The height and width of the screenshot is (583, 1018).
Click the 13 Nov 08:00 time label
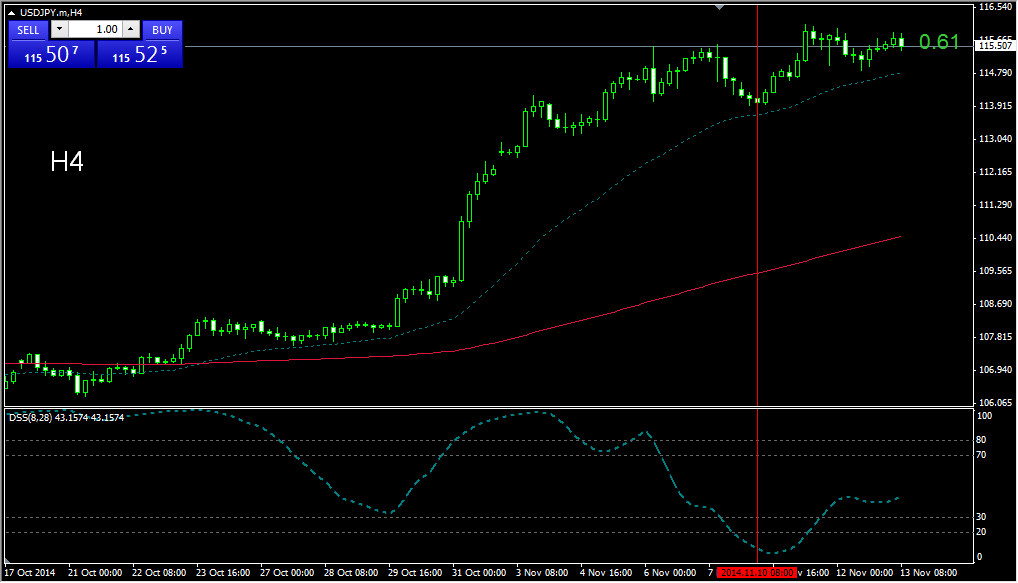coord(928,573)
